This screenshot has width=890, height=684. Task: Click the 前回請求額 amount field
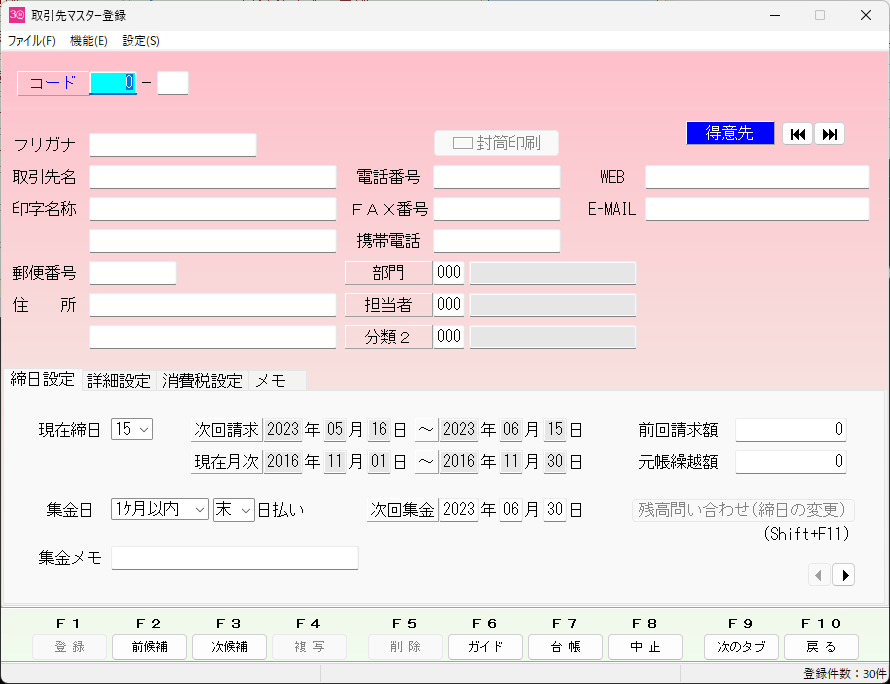tap(791, 430)
